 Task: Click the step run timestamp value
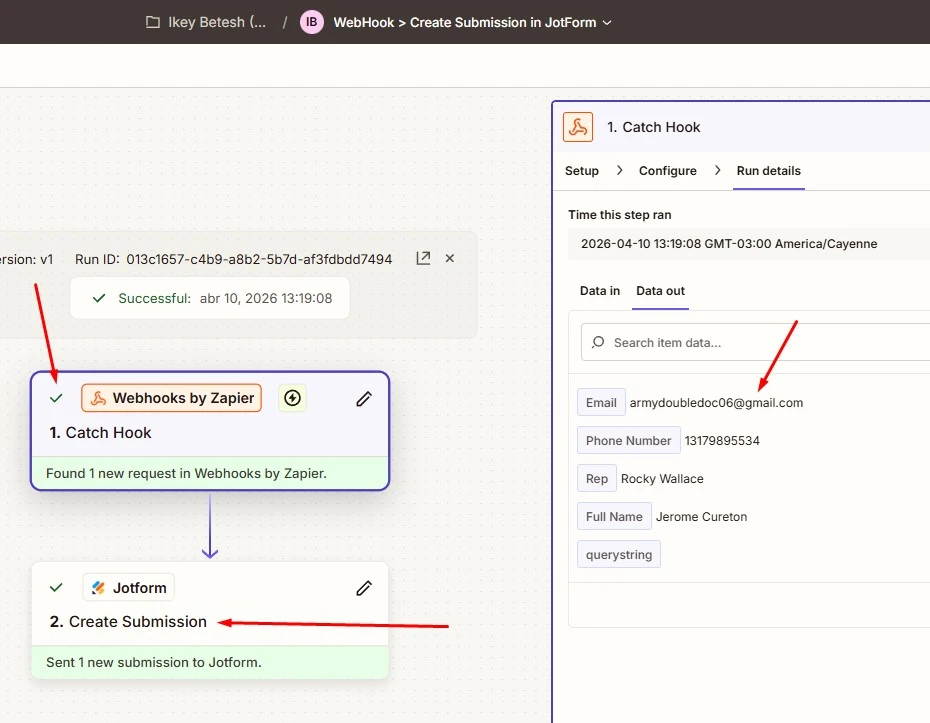pos(729,244)
